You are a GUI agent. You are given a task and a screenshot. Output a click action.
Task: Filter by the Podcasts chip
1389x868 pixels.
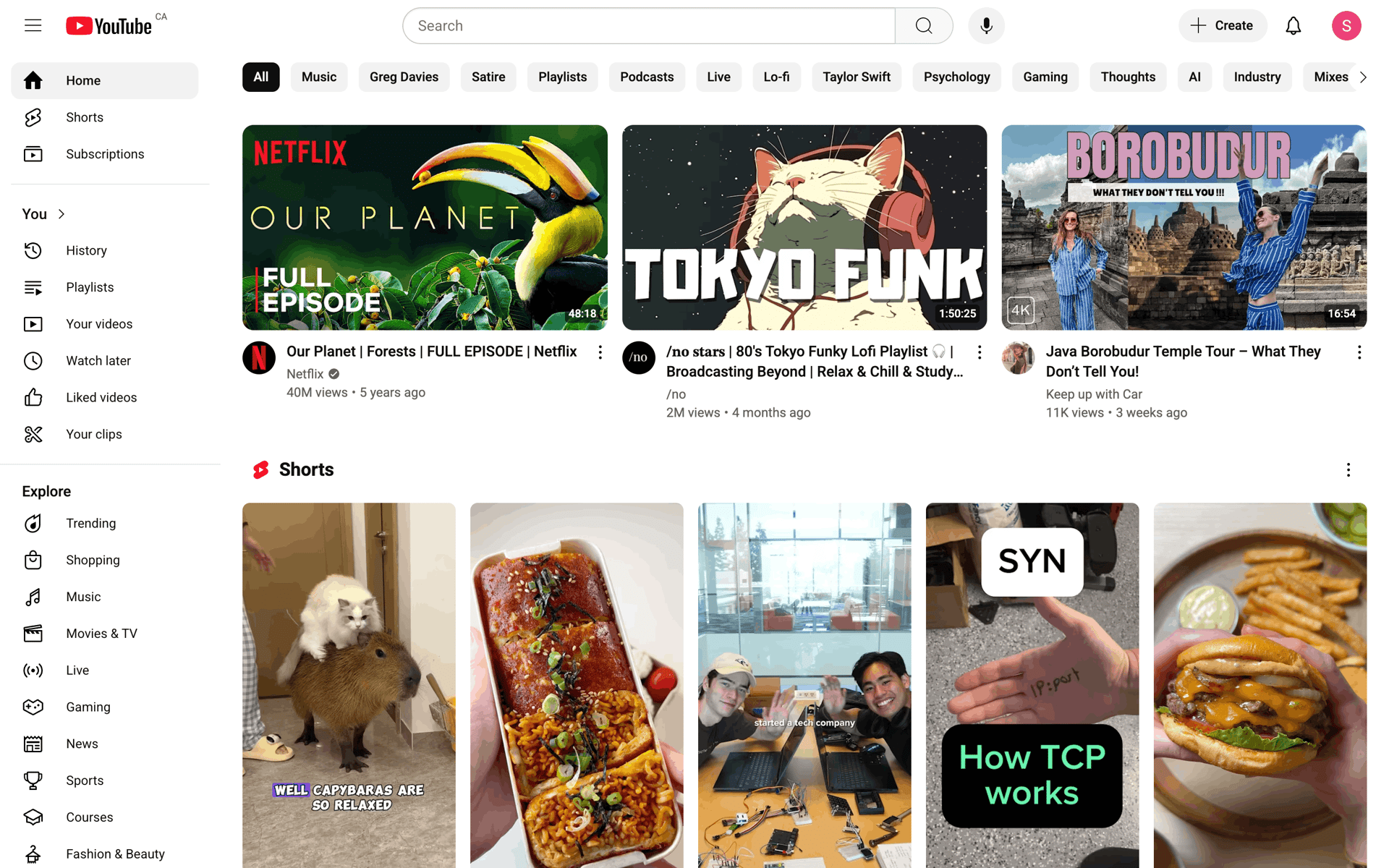coord(647,77)
